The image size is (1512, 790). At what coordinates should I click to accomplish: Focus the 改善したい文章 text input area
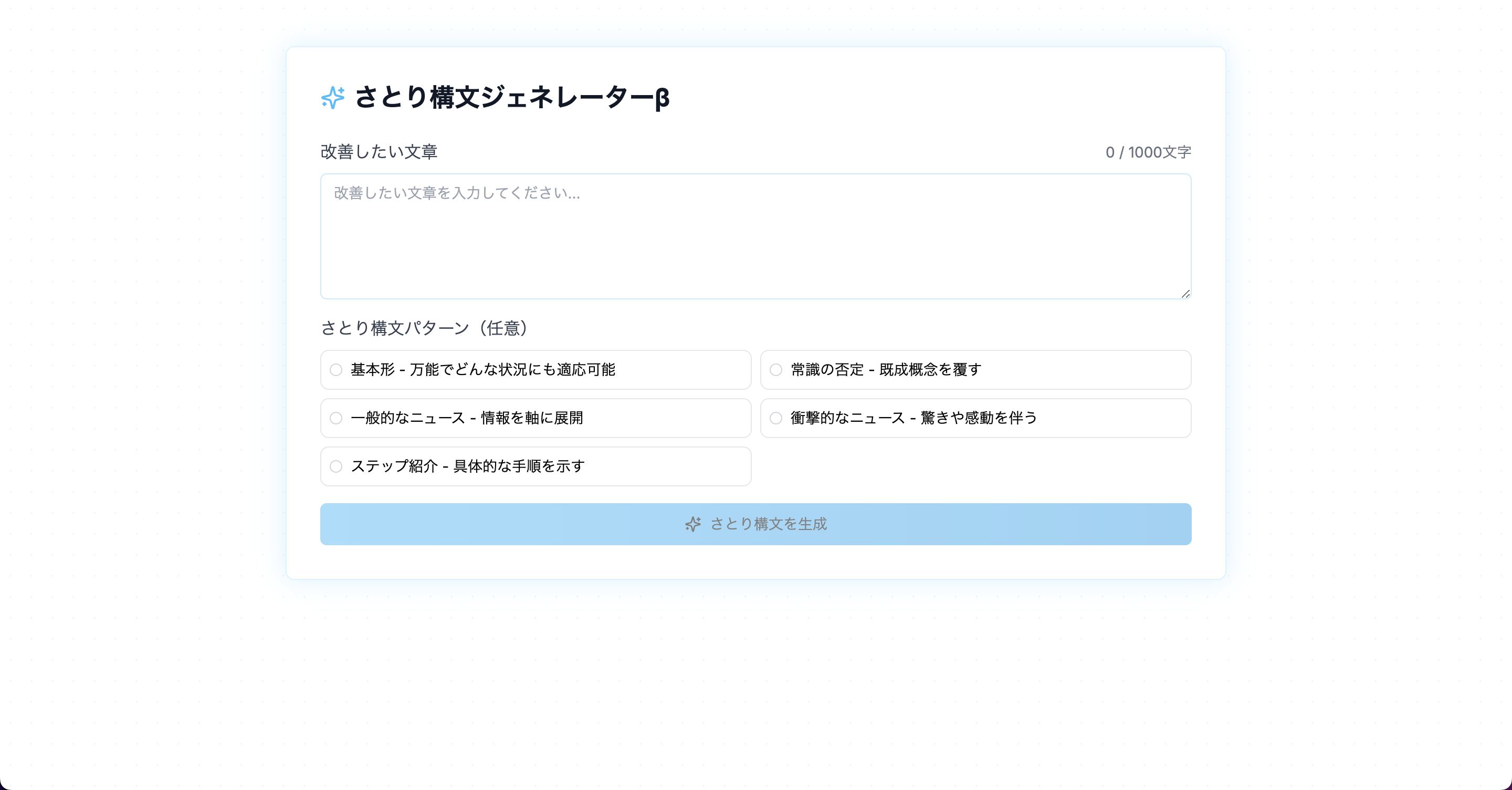pyautogui.click(x=755, y=247)
